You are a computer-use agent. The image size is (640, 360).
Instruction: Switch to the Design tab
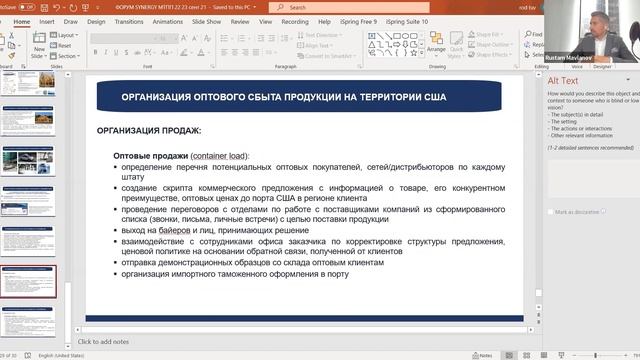96,22
